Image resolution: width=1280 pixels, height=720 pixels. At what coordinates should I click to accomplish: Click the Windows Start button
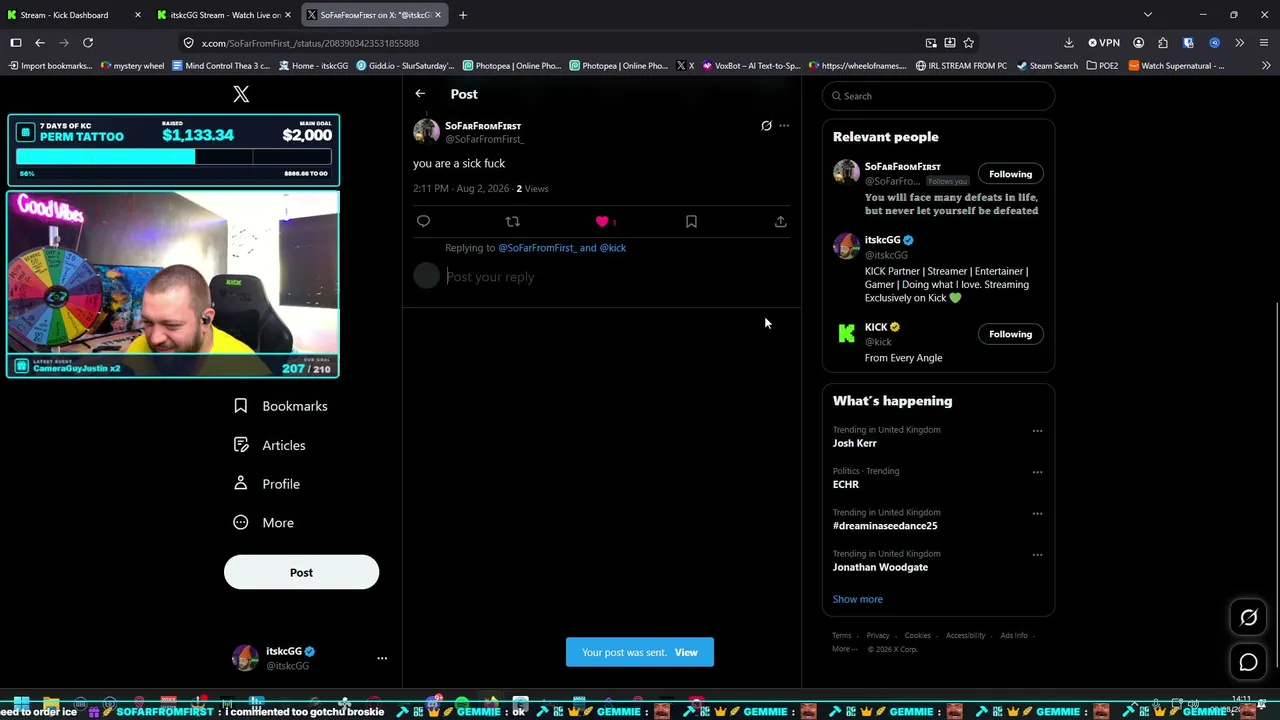(x=20, y=703)
